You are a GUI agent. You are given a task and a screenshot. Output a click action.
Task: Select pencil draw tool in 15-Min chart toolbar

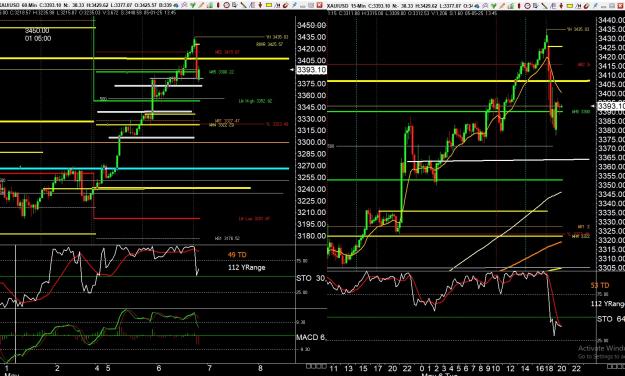(x=502, y=5)
